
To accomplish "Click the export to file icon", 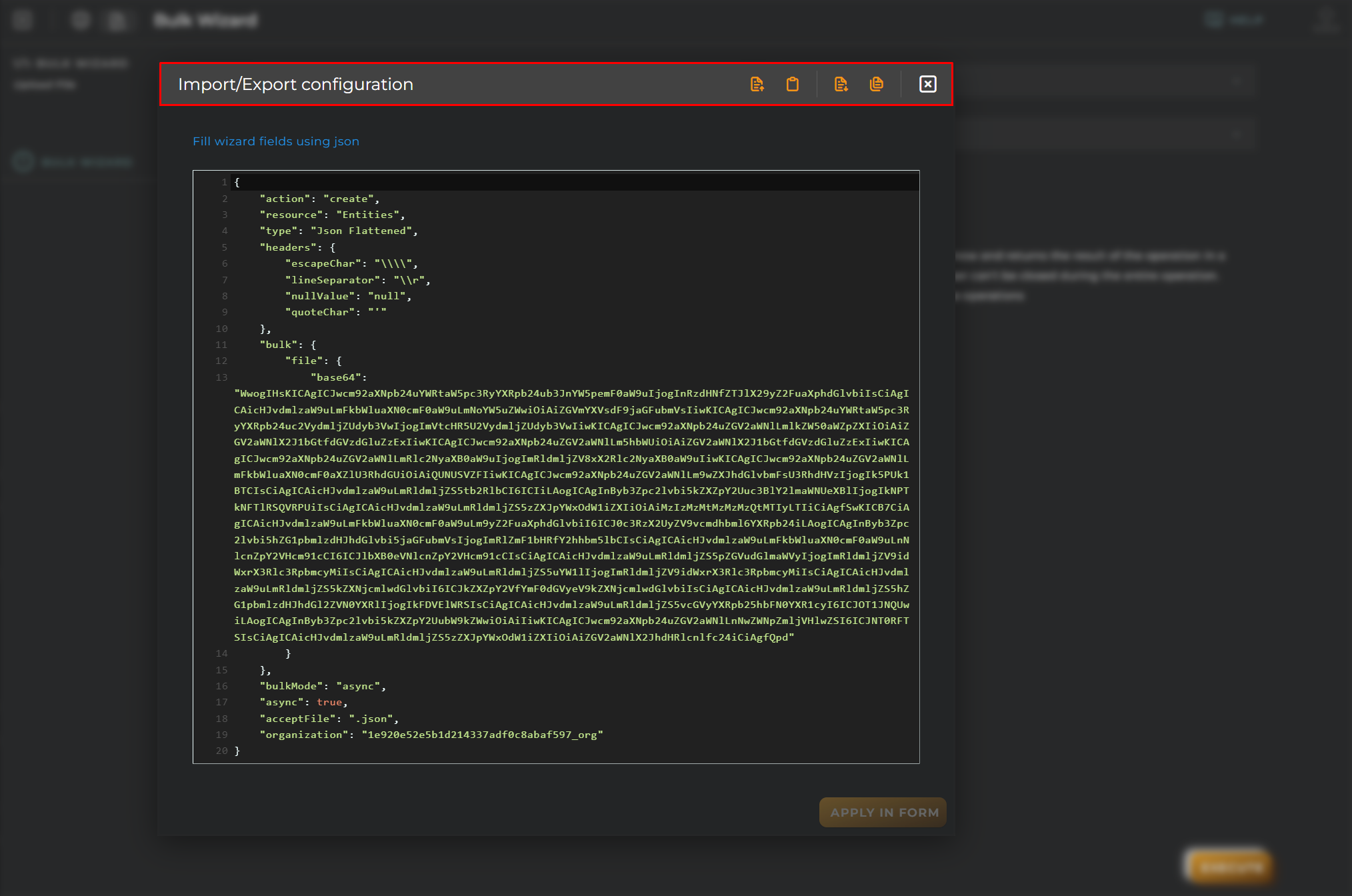I will [x=841, y=84].
